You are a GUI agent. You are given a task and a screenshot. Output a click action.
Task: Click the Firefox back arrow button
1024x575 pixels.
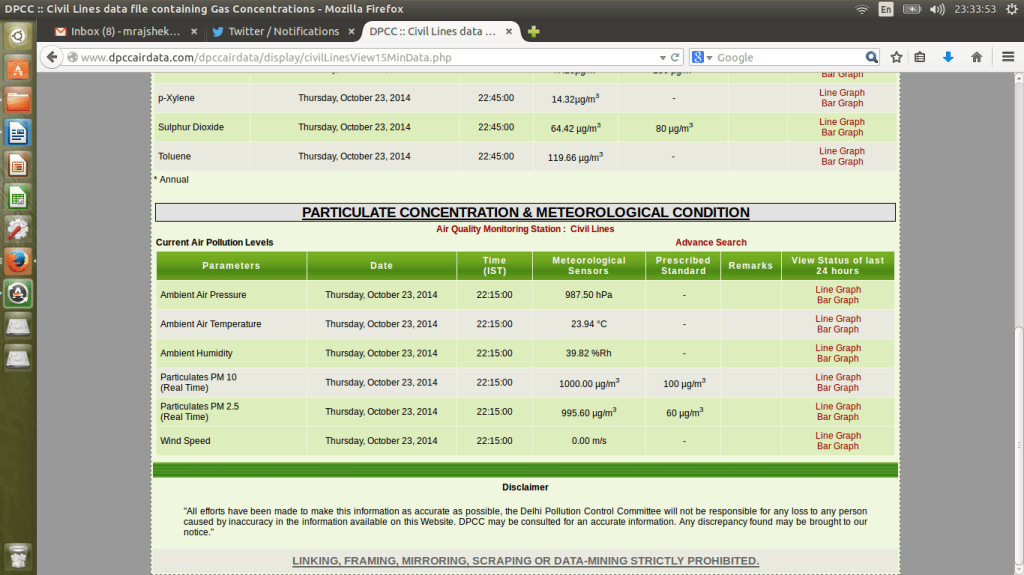coord(53,57)
